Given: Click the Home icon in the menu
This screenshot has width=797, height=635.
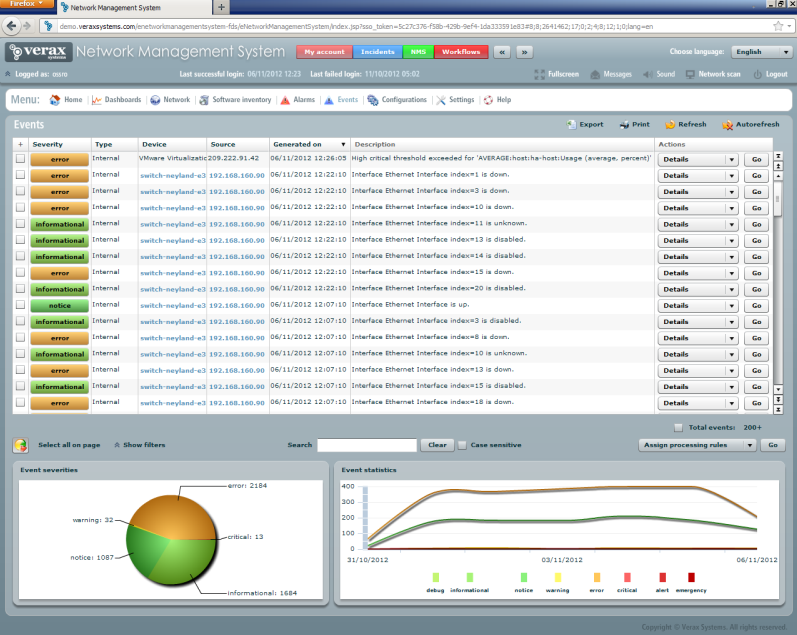Looking at the screenshot, I should point(54,100).
